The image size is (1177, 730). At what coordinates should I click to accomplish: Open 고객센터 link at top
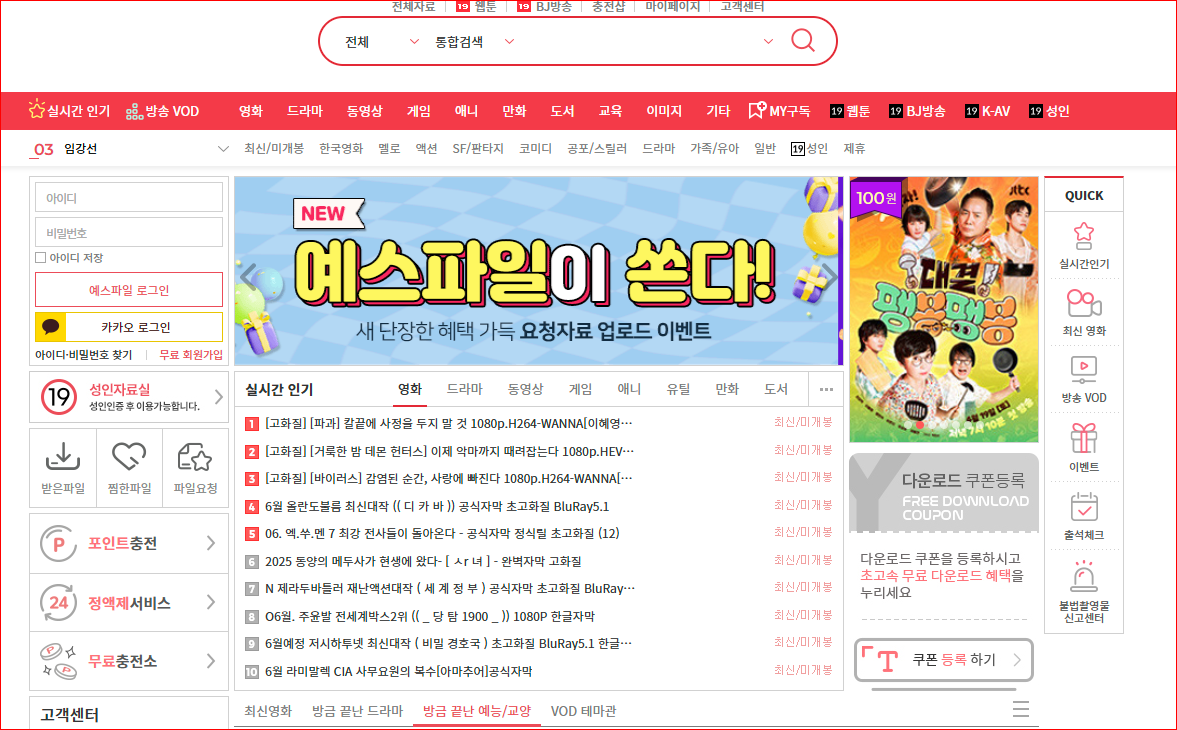742,7
